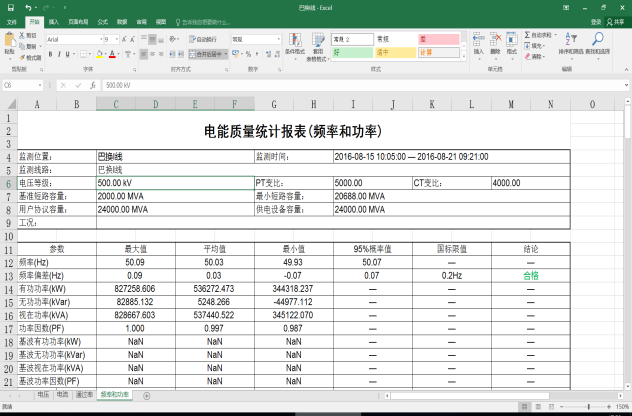Open the 文件 (File) menu tab
Image resolution: width=632 pixels, height=416 pixels.
(x=12, y=22)
